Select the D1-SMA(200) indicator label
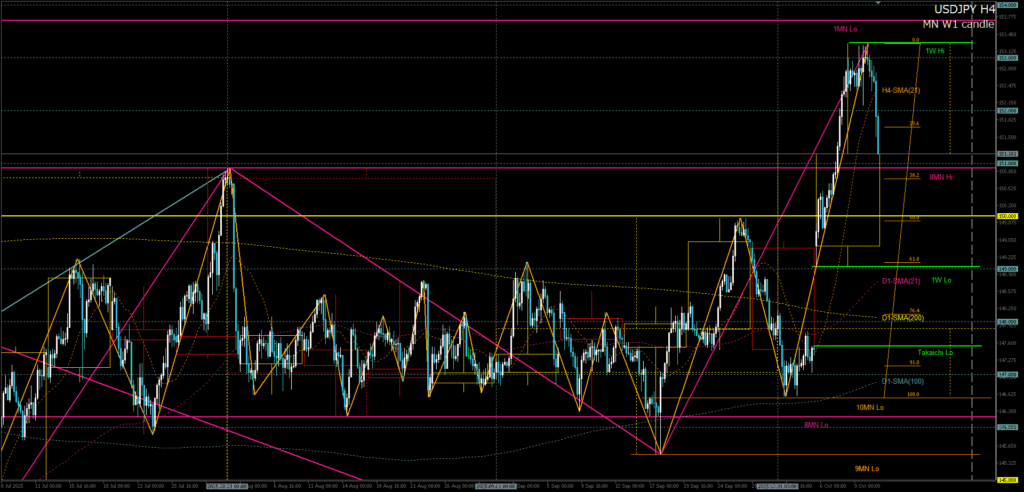 point(902,318)
